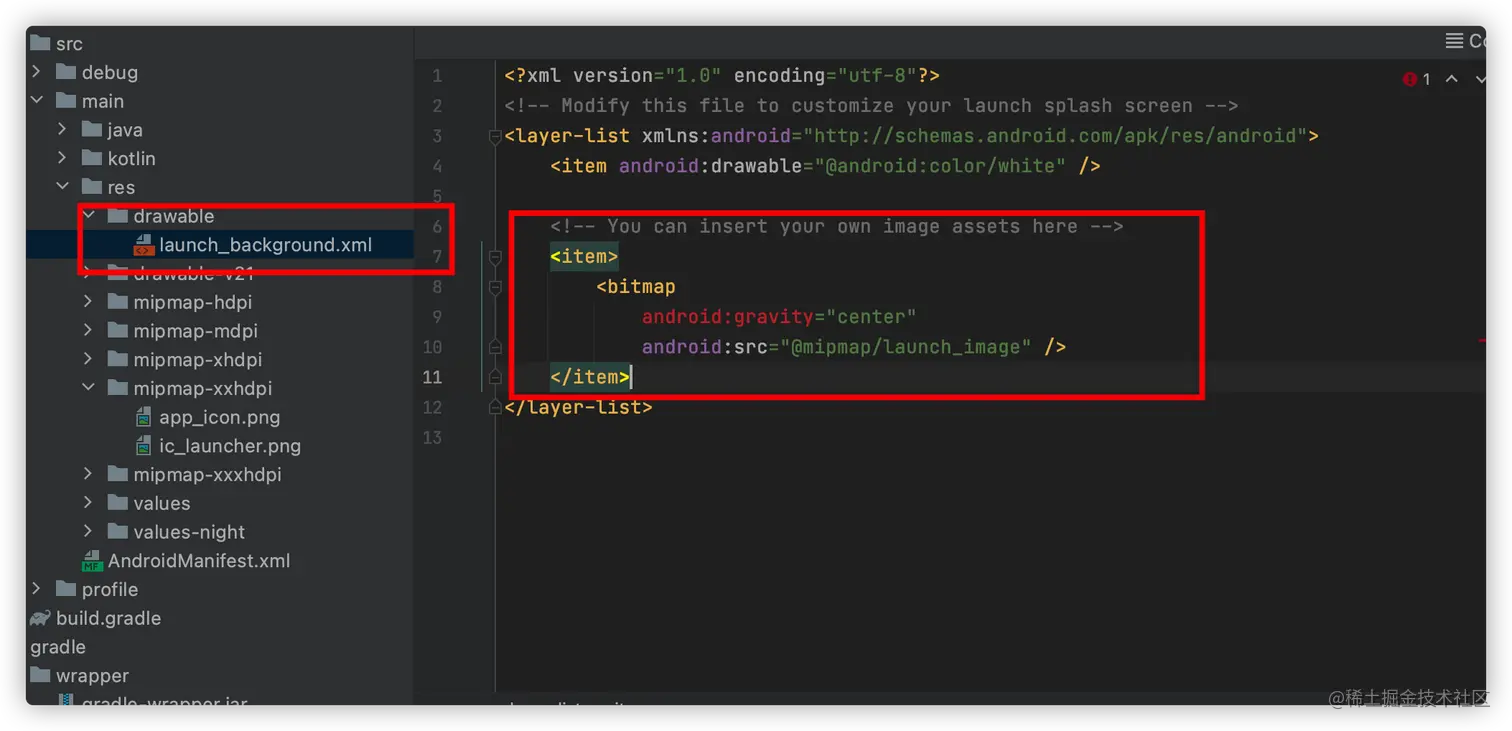Screen dimensions: 1512x731
Task: Click the opening <item> tag on line 7
Action: pyautogui.click(x=584, y=257)
